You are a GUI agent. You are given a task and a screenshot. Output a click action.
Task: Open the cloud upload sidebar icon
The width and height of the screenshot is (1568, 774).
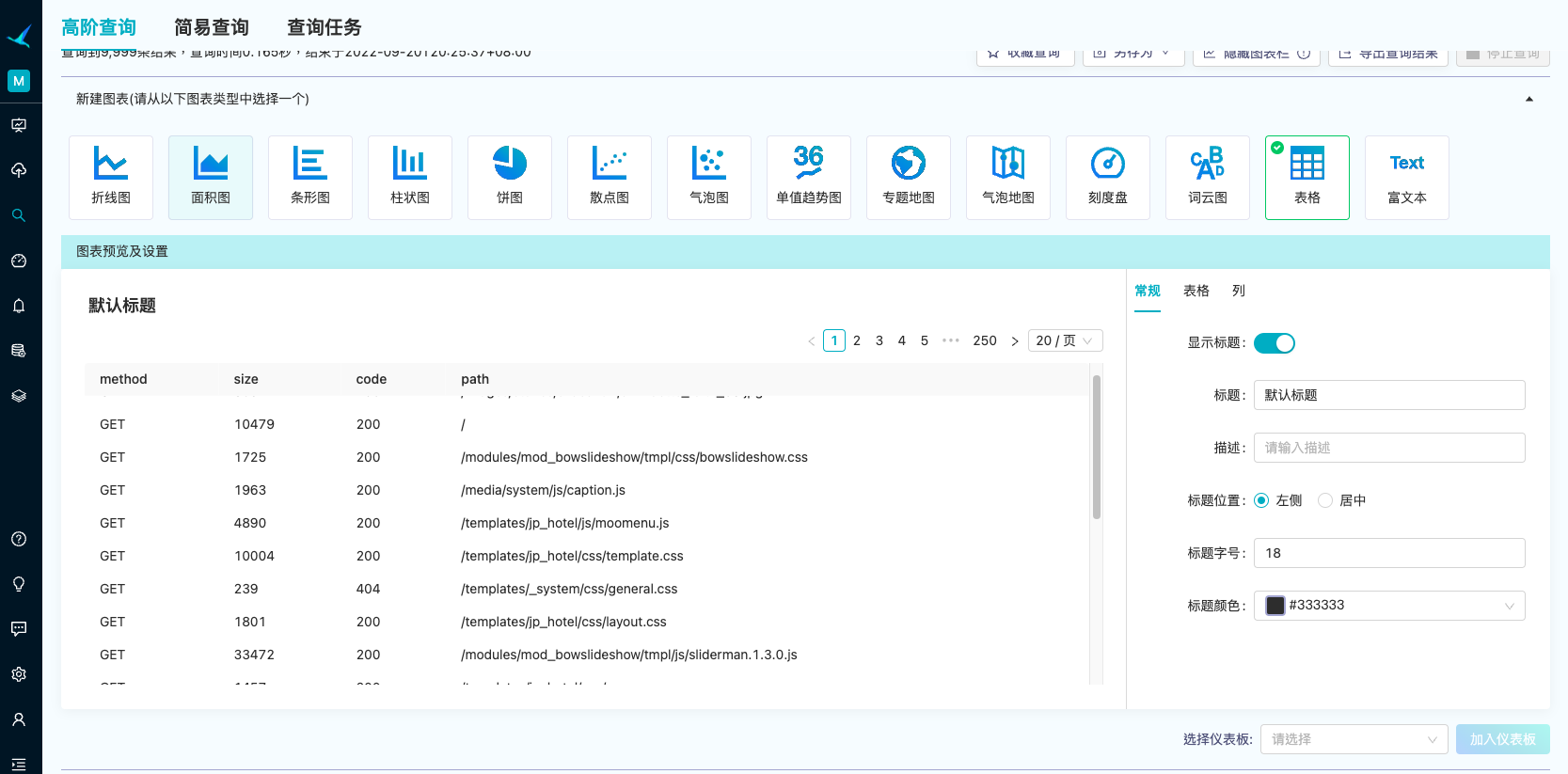pos(19,170)
